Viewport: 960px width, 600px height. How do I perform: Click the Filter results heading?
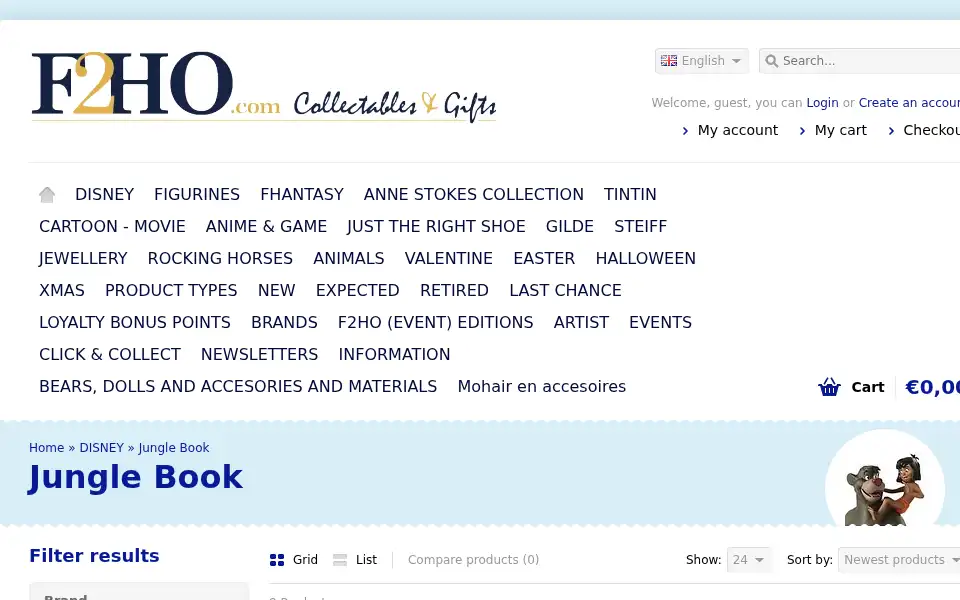94,555
